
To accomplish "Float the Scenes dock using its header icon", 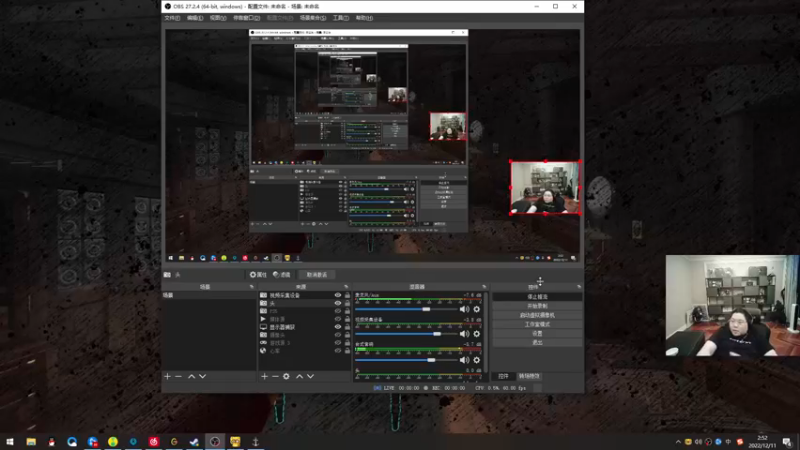I will point(252,287).
